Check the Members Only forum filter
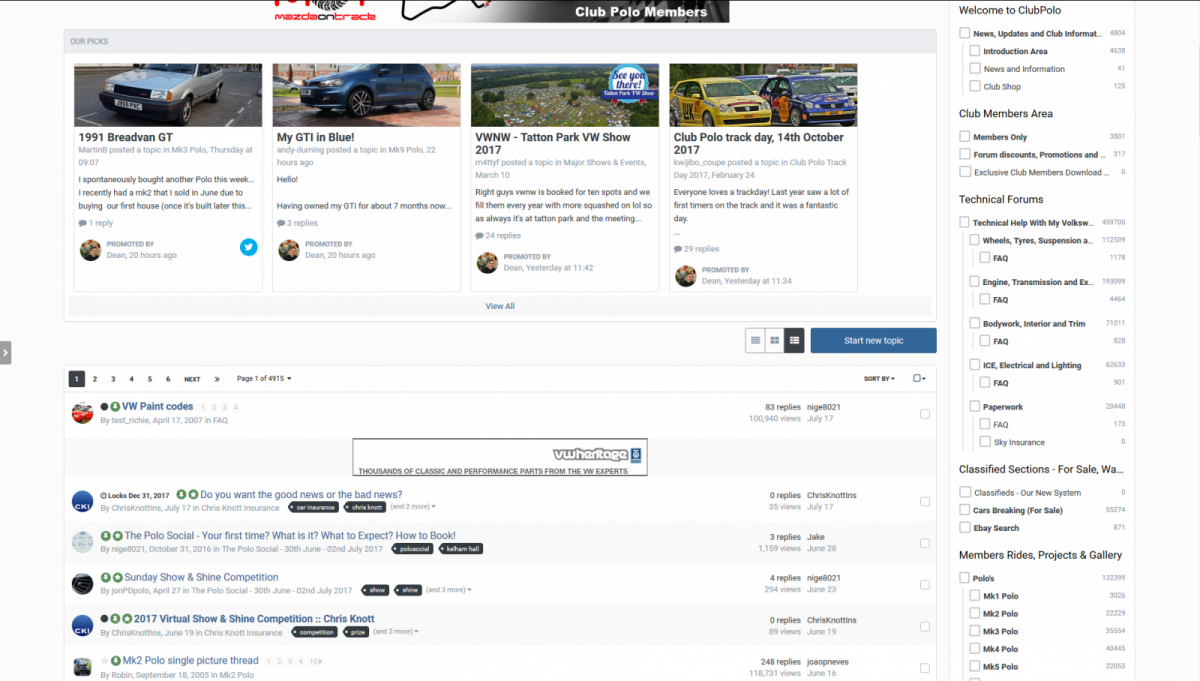Viewport: 1200px width, 681px height. click(965, 137)
